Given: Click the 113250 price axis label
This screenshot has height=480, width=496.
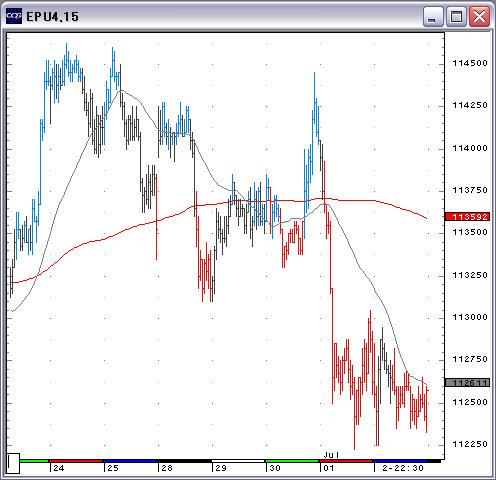Looking at the screenshot, I should coord(470,275).
